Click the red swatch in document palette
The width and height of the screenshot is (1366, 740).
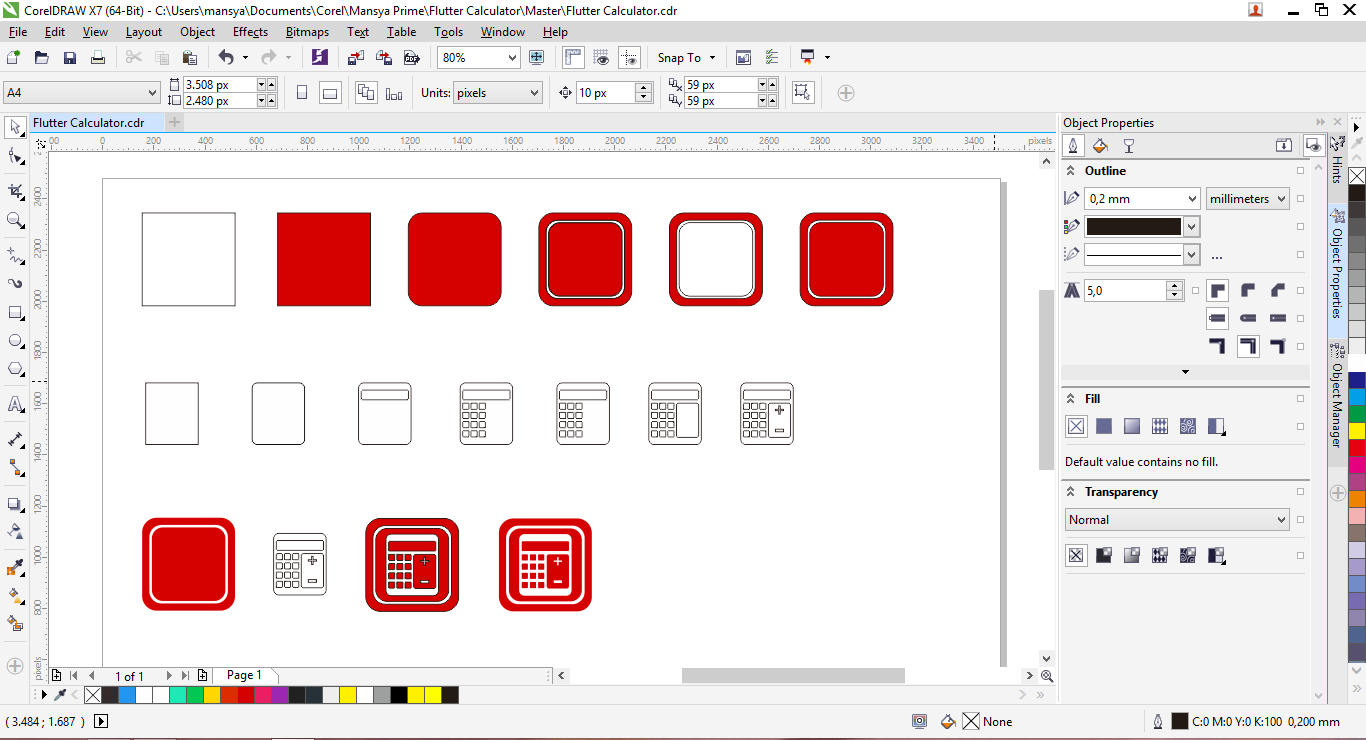[x=246, y=694]
